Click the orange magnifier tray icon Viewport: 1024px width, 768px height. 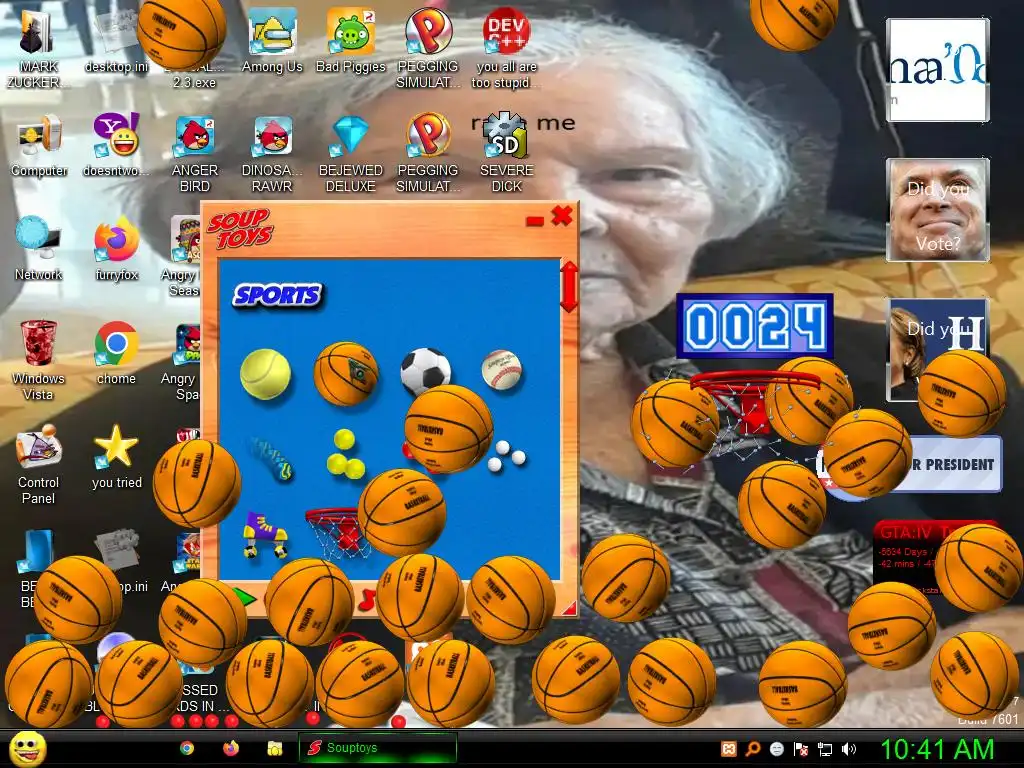[x=753, y=749]
